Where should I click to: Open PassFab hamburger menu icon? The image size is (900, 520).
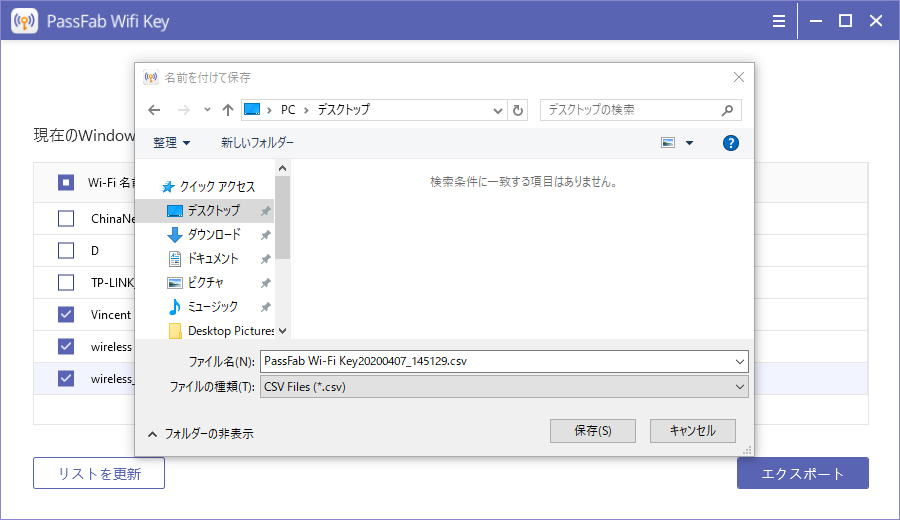click(x=779, y=20)
